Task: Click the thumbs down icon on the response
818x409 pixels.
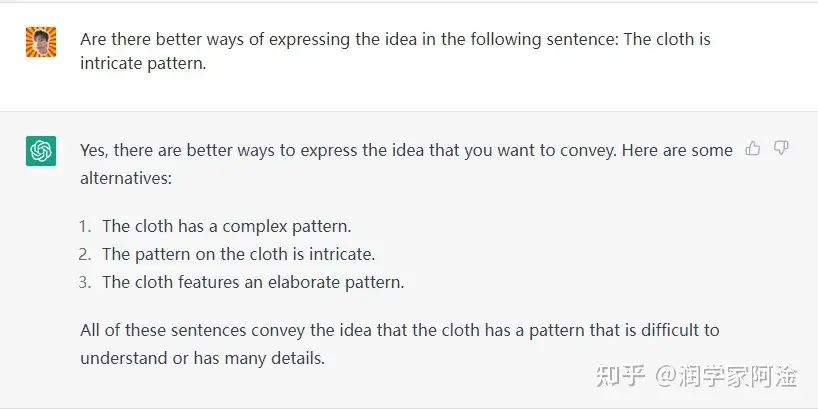Action: click(781, 149)
